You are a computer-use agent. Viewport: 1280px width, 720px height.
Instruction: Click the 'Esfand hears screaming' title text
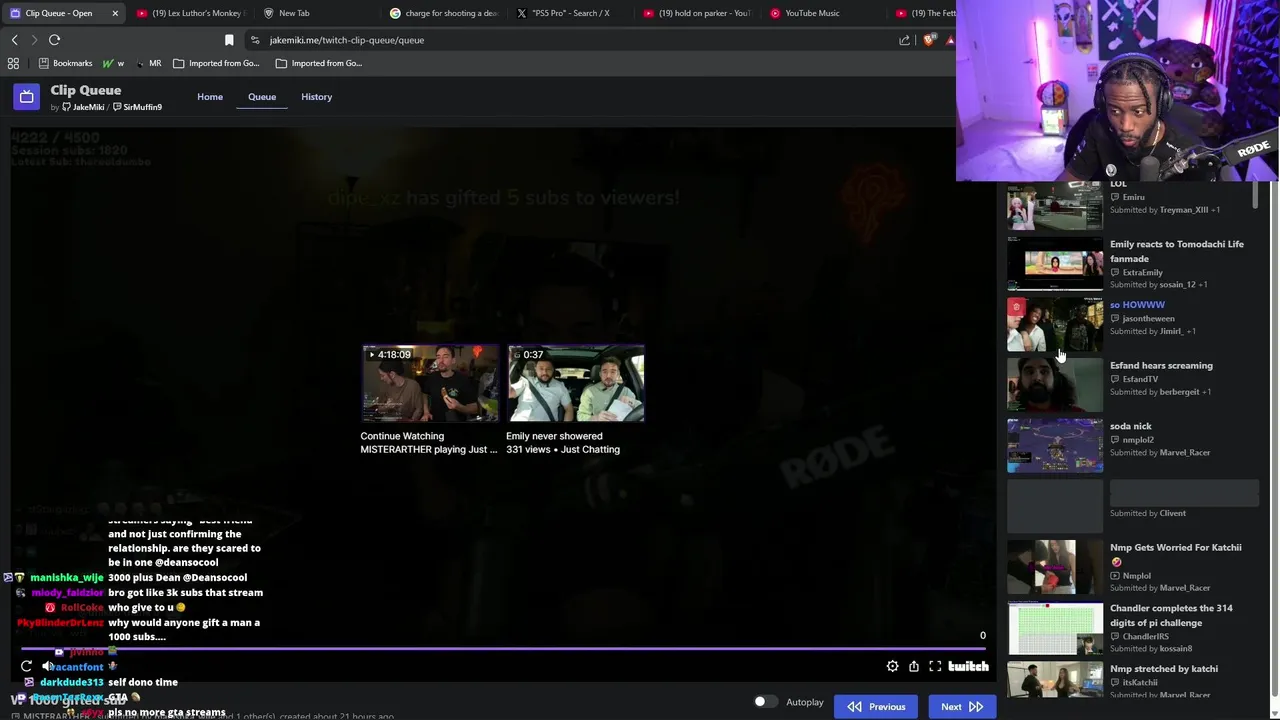point(1161,366)
